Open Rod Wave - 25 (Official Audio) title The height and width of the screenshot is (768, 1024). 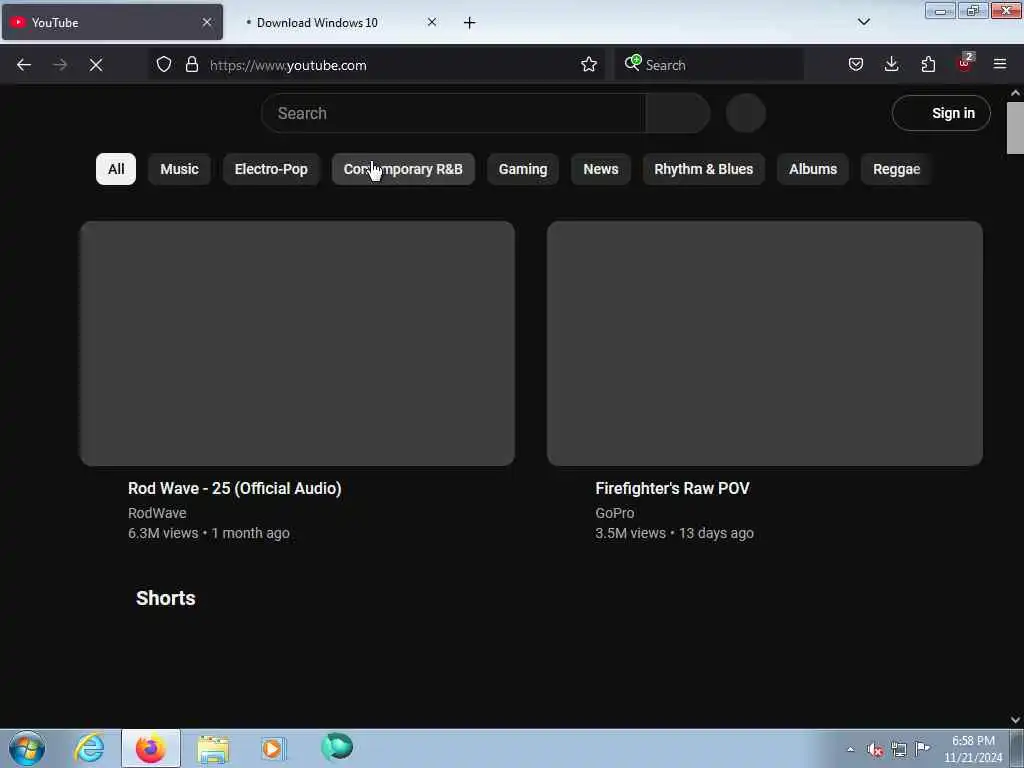(234, 488)
